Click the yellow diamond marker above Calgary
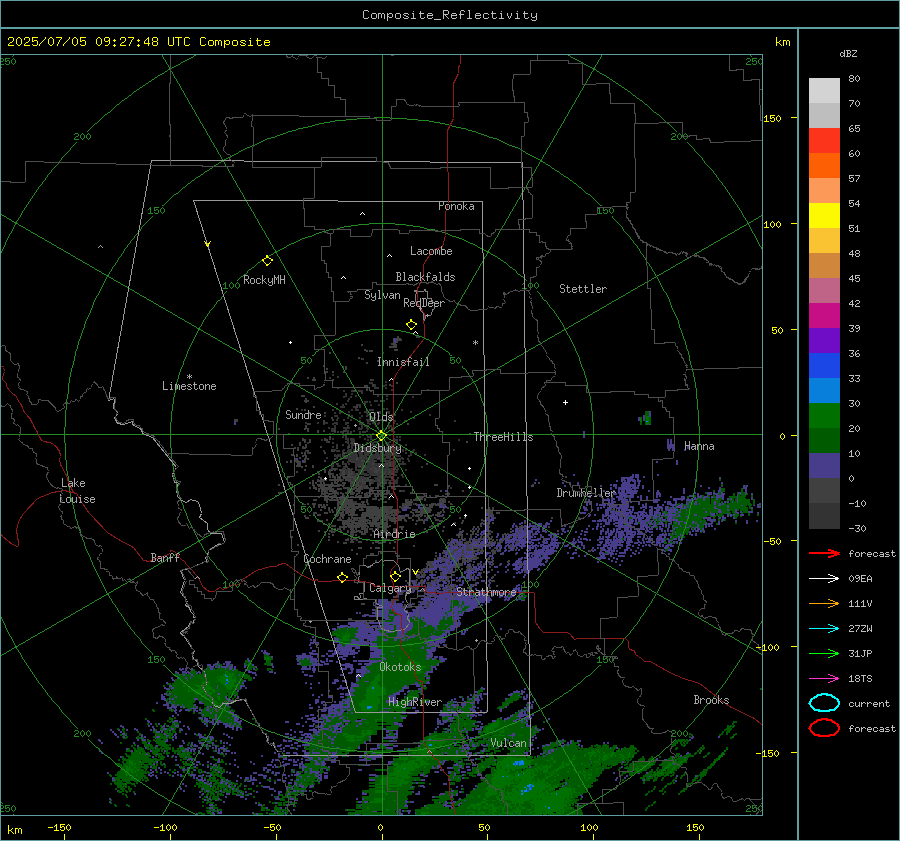900x841 pixels. (x=395, y=576)
